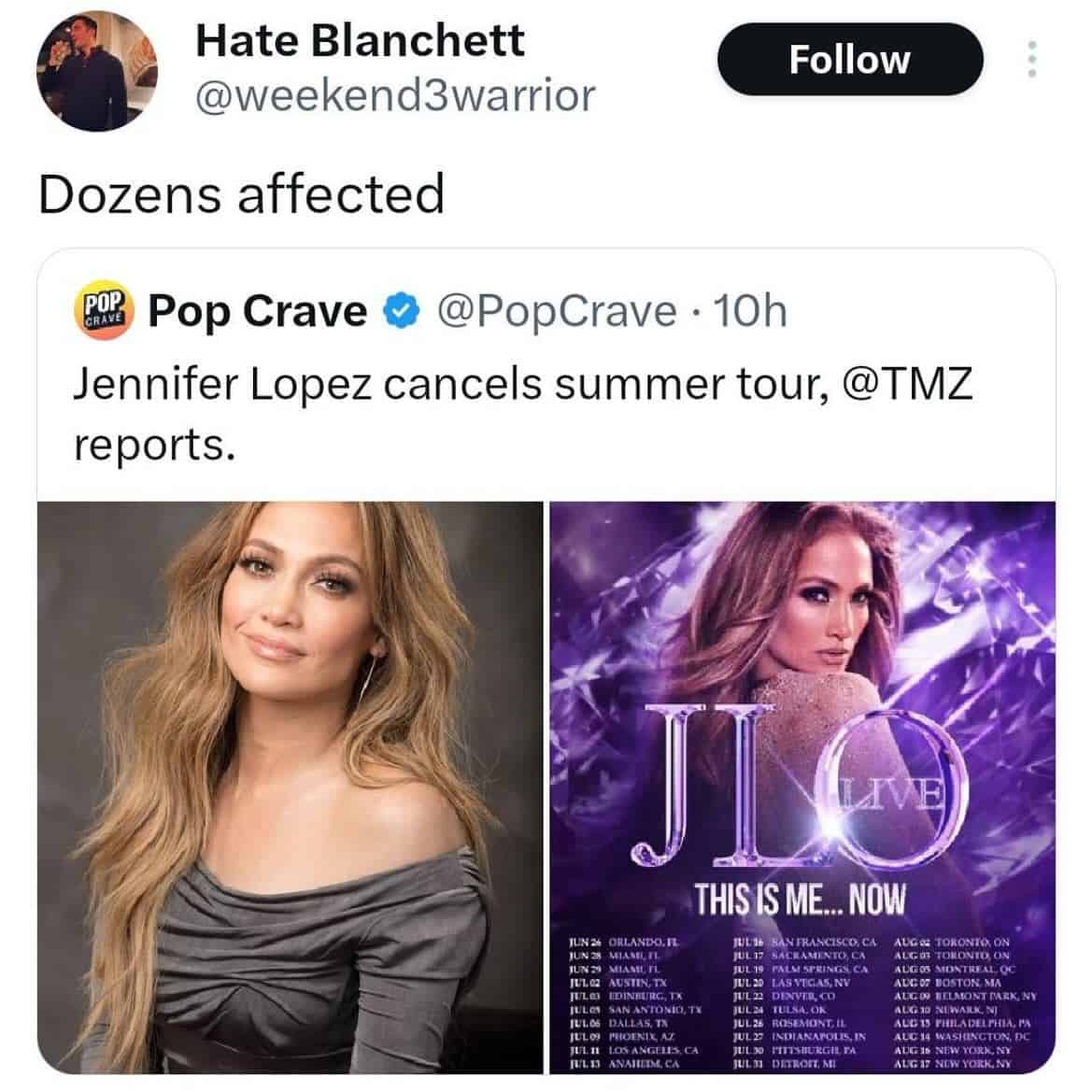This screenshot has height=1092, width=1092.
Task: Open the three-dot more options menu
Action: tap(1031, 60)
